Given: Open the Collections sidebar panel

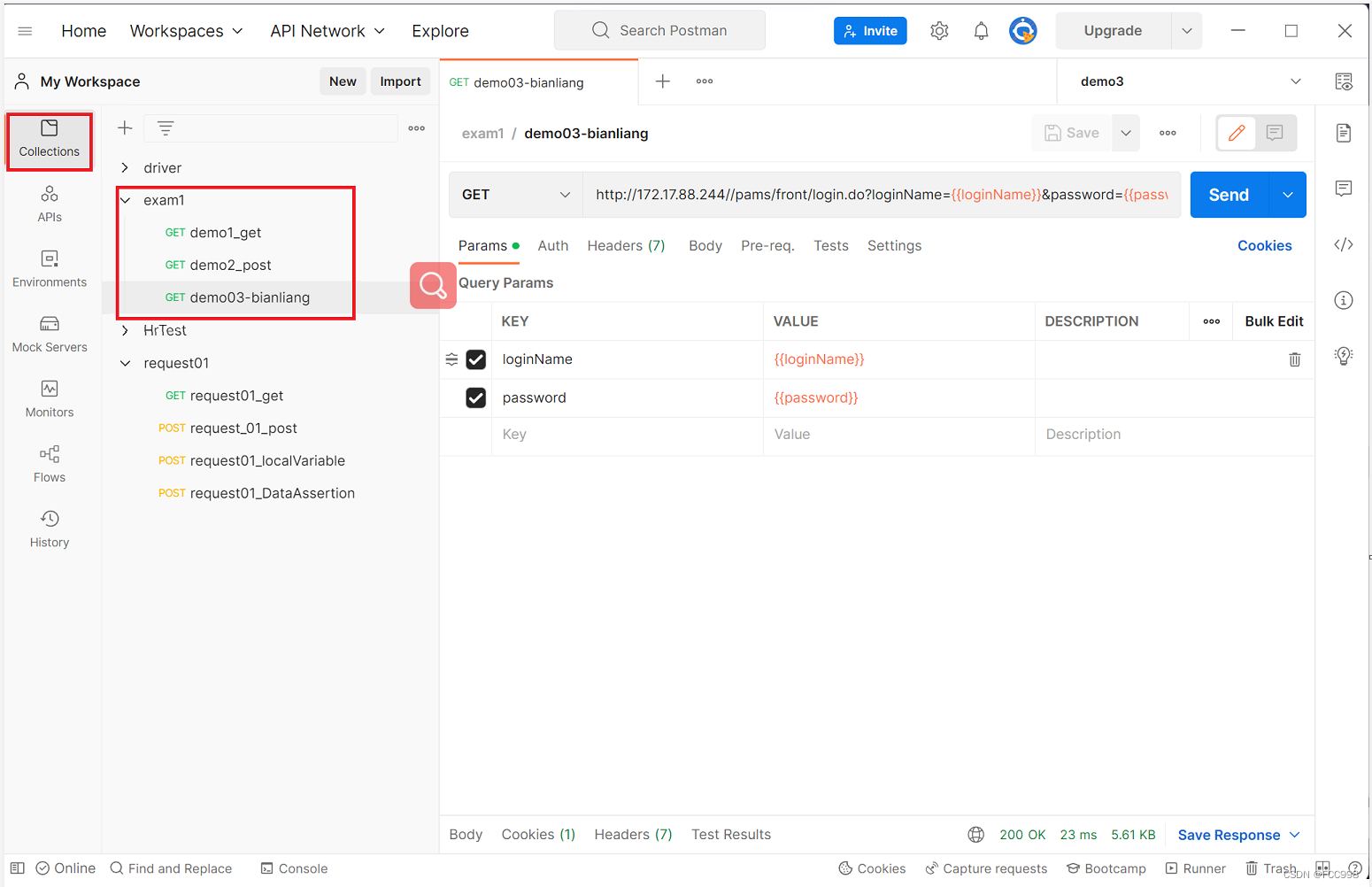Looking at the screenshot, I should click(x=50, y=140).
